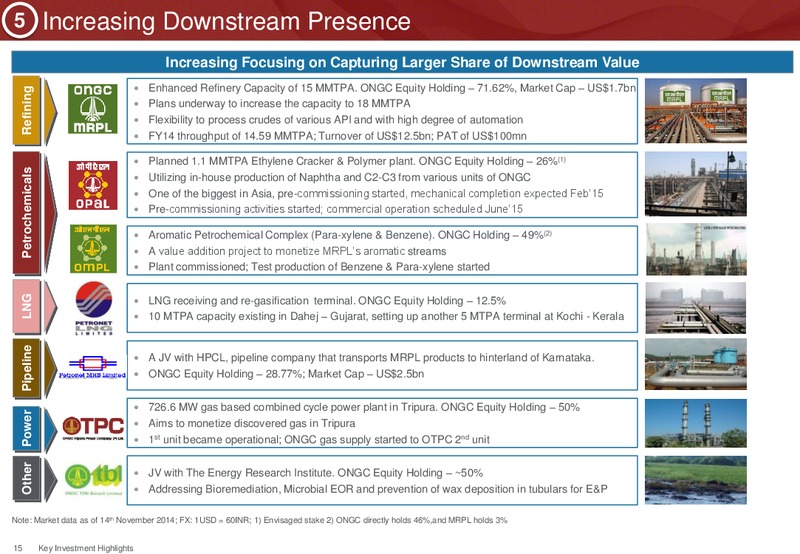Click 'A value addition project to monetize' bullet

(297, 251)
